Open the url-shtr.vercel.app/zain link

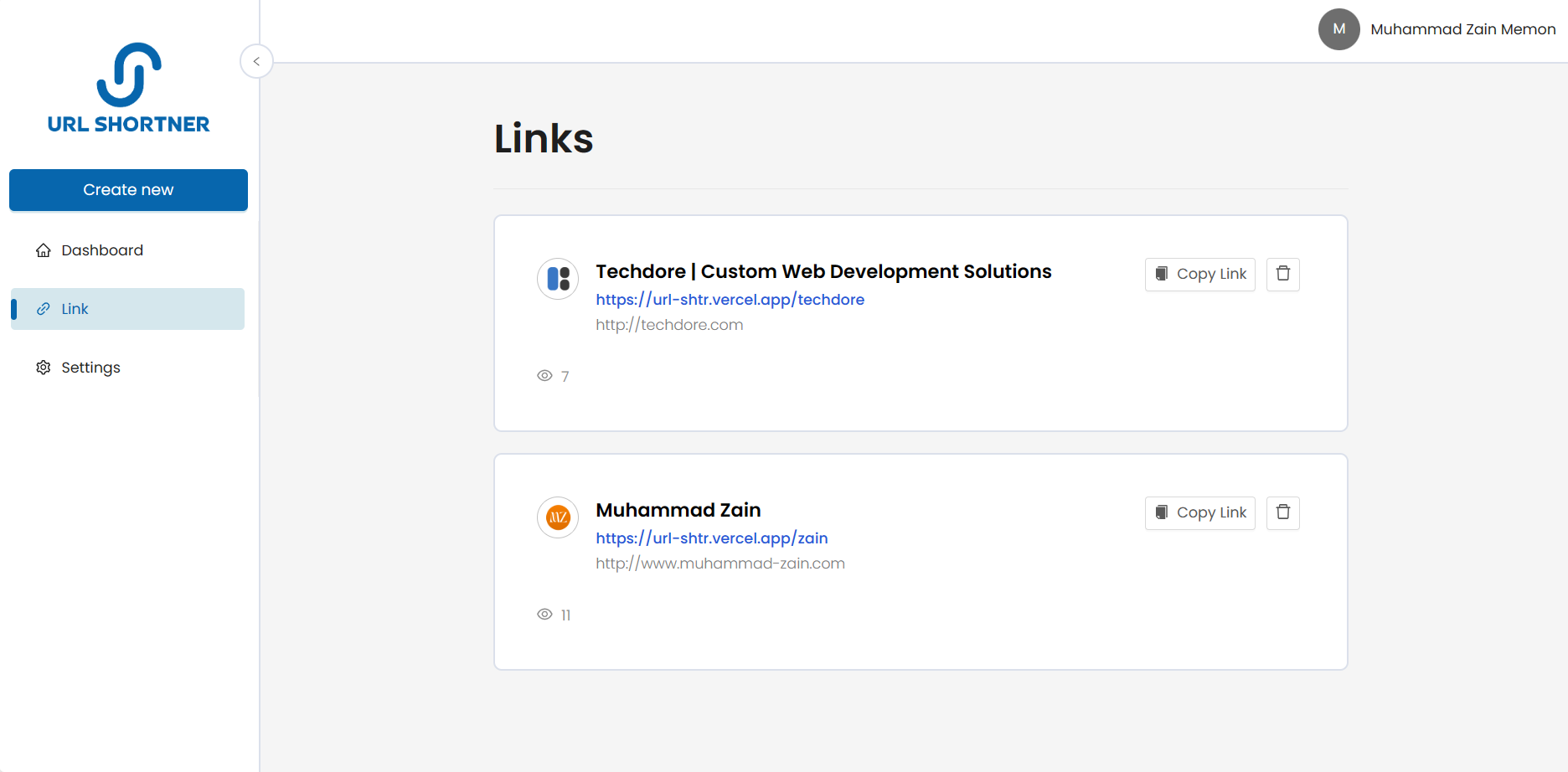click(x=711, y=538)
